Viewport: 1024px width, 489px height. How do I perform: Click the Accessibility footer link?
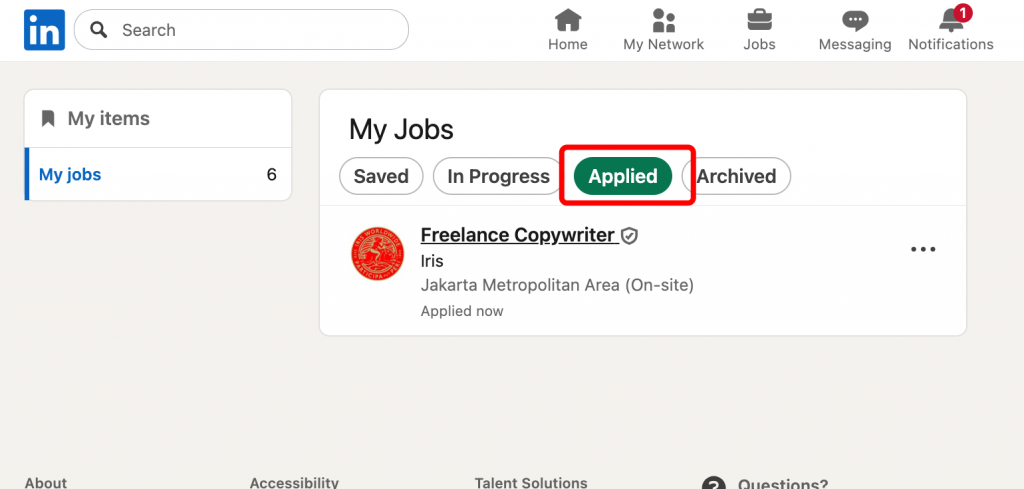pyautogui.click(x=294, y=482)
